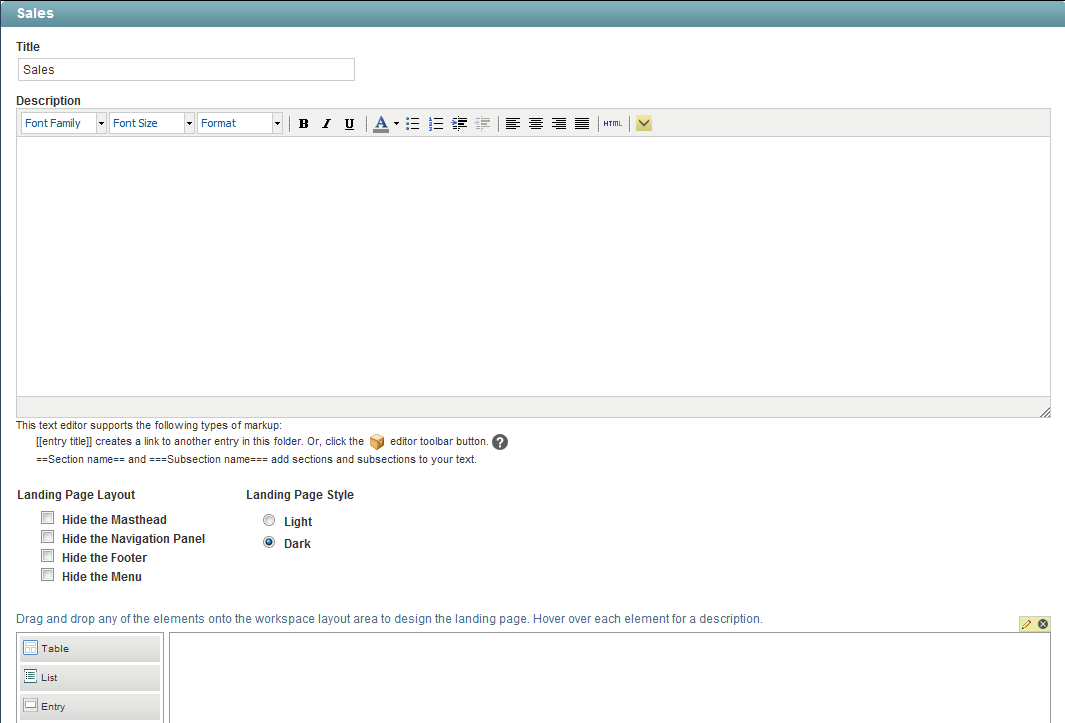Justify text alignment

click(582, 124)
